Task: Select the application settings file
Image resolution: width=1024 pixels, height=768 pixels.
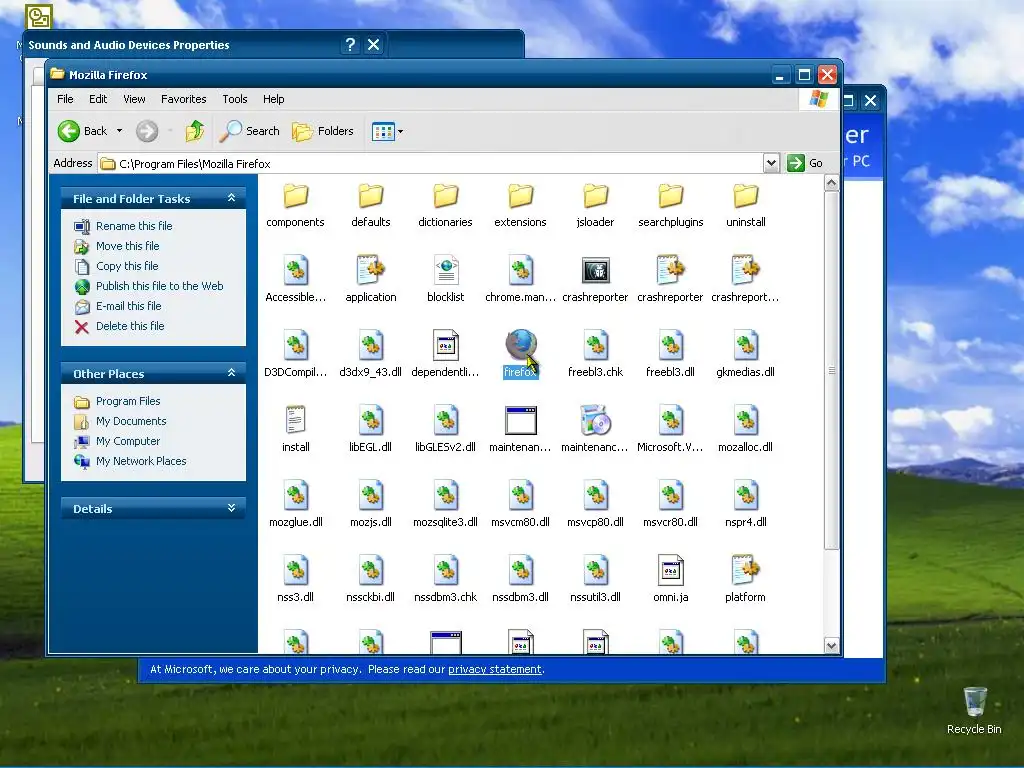Action: coord(370,270)
